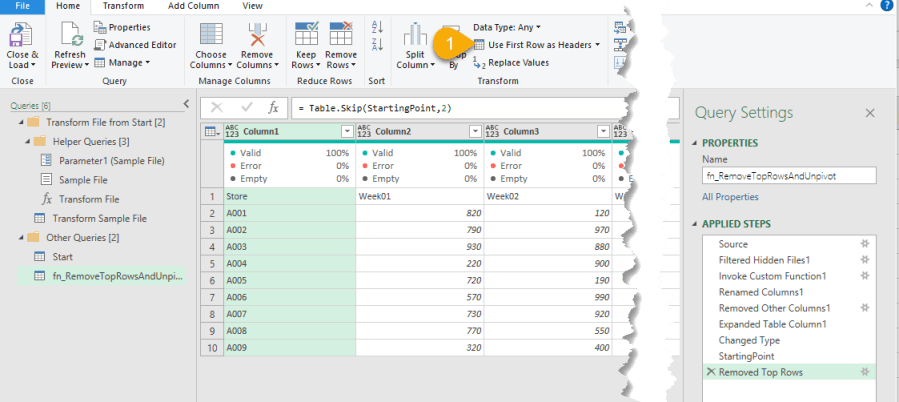Click the Refresh Preview icon

[x=69, y=35]
